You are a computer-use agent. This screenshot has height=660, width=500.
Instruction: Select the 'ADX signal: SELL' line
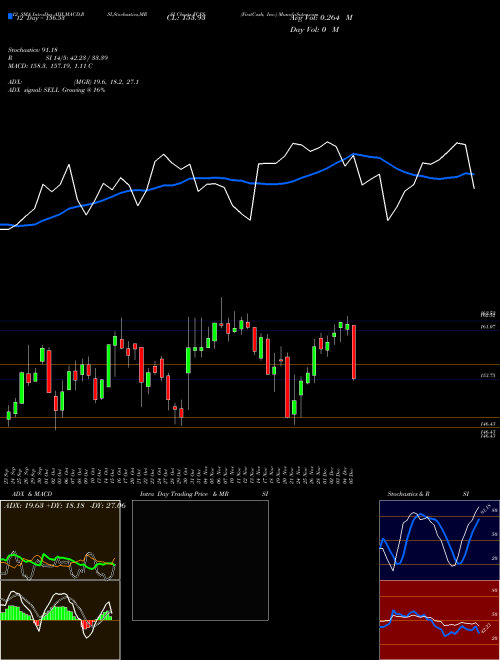pyautogui.click(x=56, y=90)
